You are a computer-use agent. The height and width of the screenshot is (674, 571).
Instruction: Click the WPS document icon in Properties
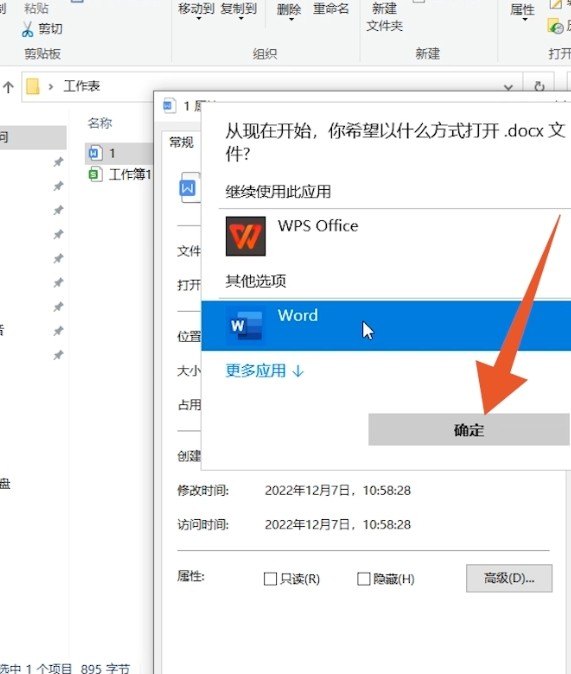[189, 187]
